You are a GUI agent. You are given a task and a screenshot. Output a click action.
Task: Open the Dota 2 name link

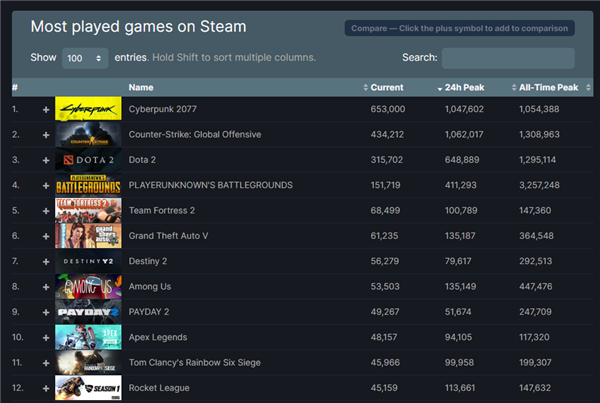point(142,160)
